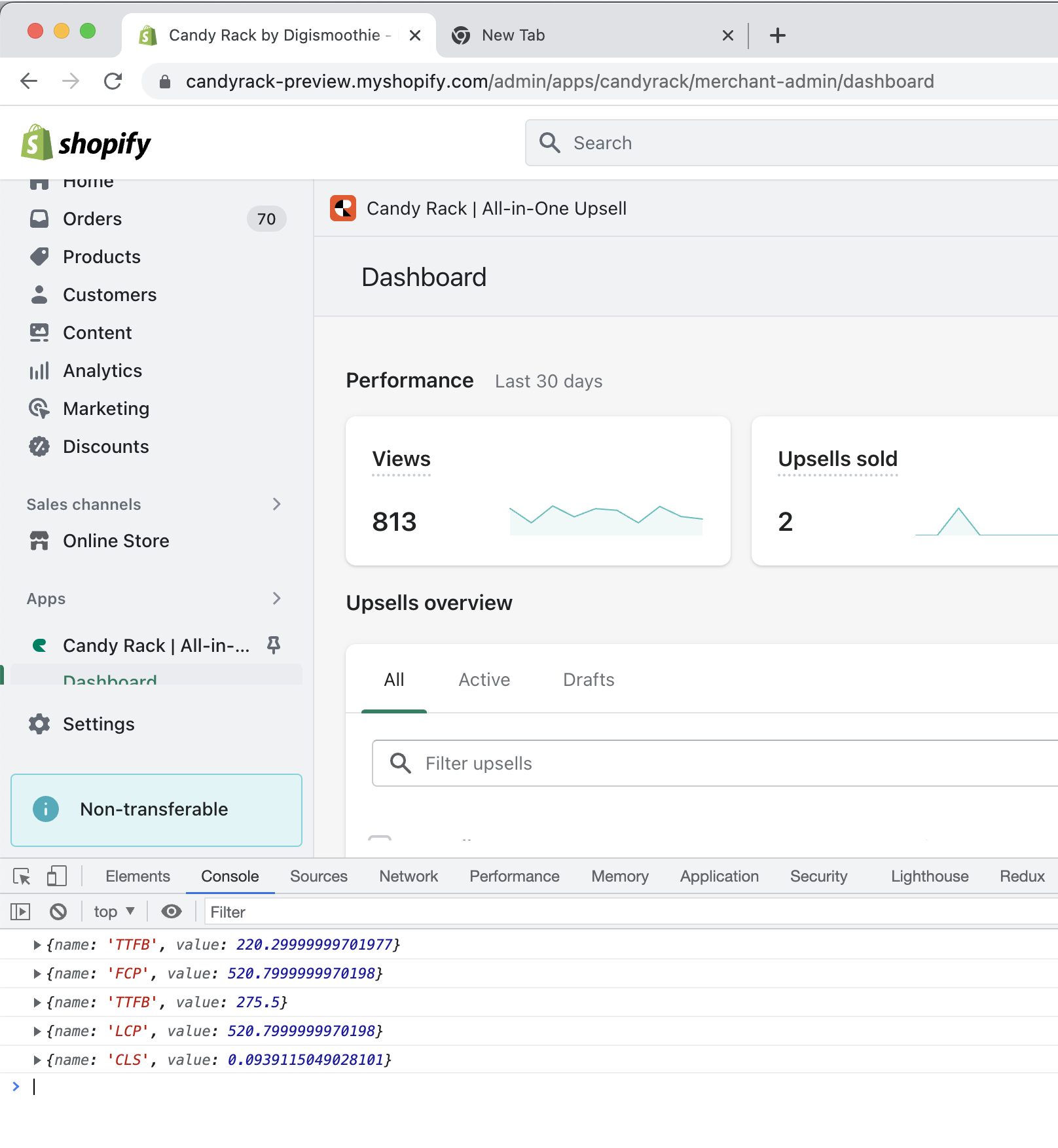The image size is (1058, 1148).
Task: Select the All upsells tab
Action: click(394, 680)
